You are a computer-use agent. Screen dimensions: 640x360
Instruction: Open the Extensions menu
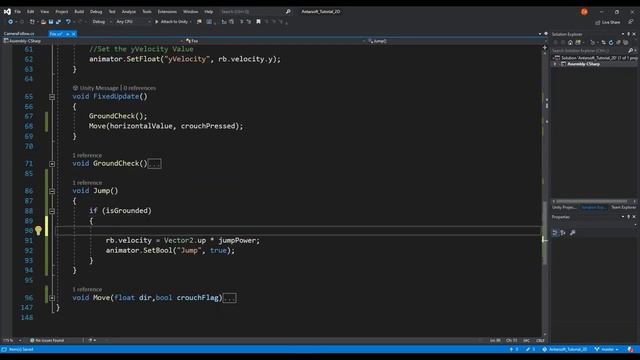167,11
